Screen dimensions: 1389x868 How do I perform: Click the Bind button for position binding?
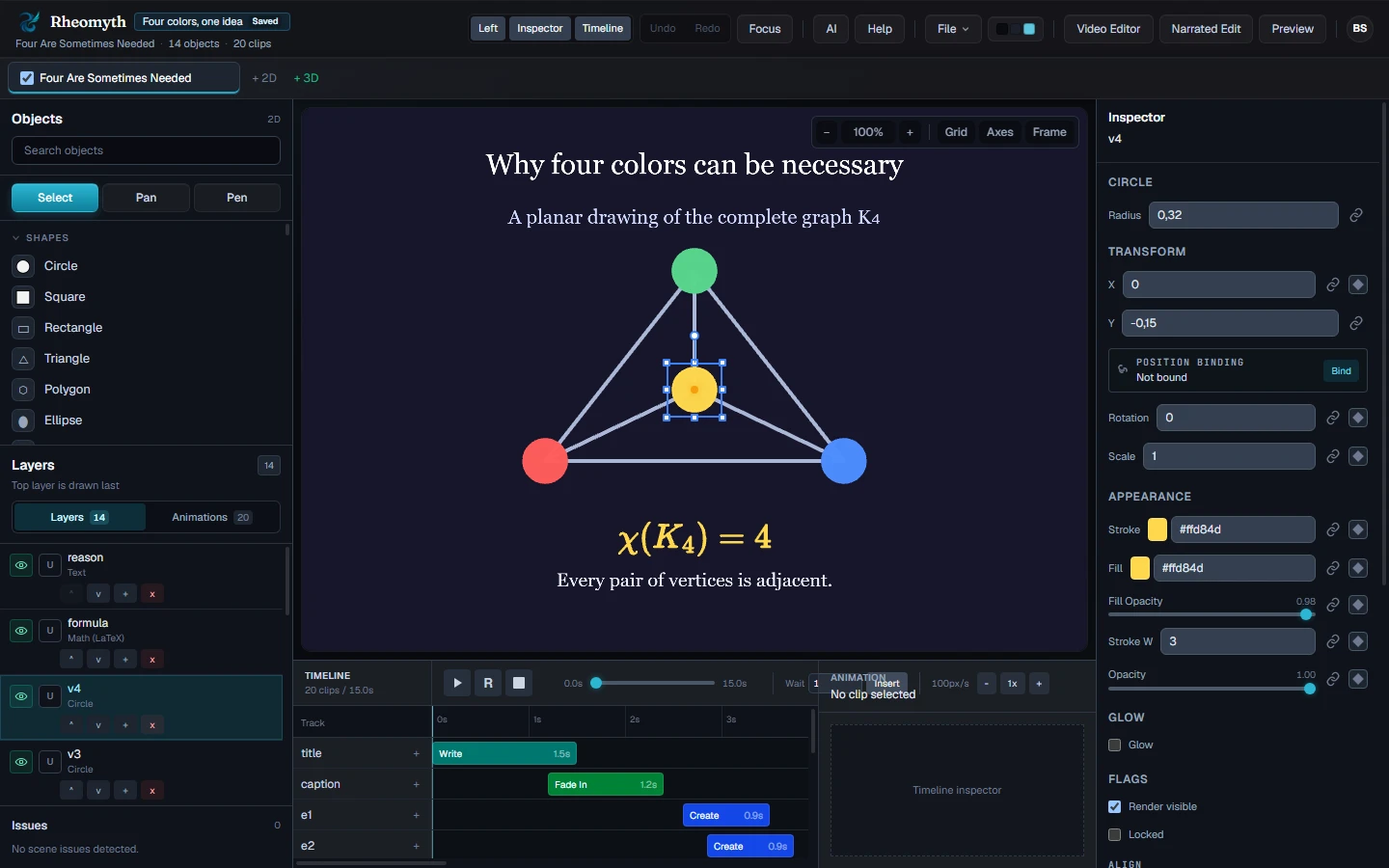coord(1341,371)
